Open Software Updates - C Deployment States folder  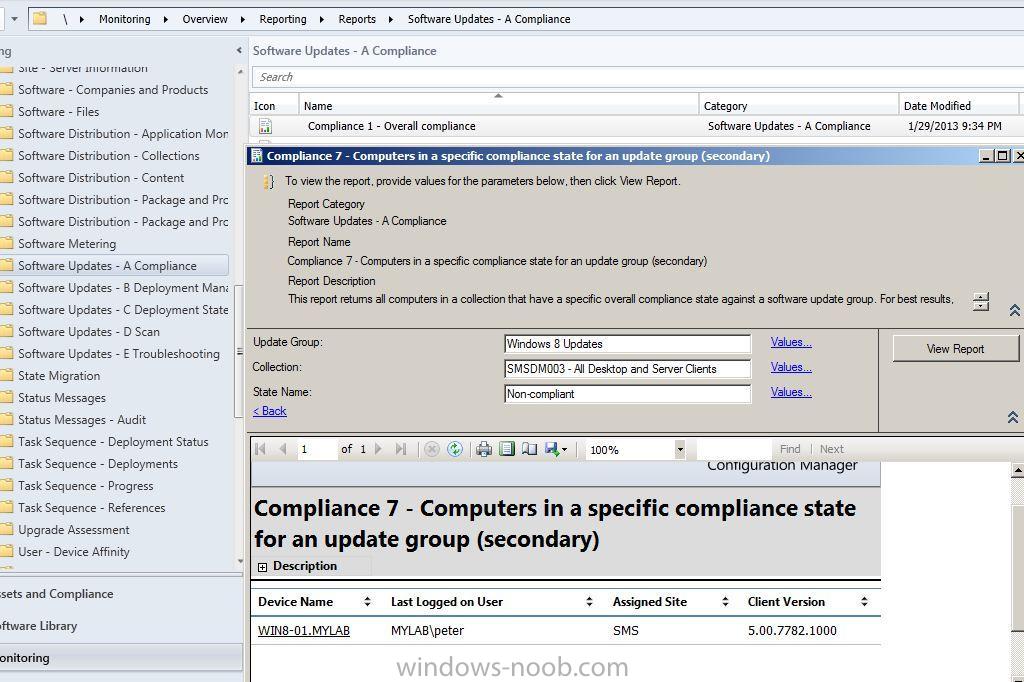point(123,310)
